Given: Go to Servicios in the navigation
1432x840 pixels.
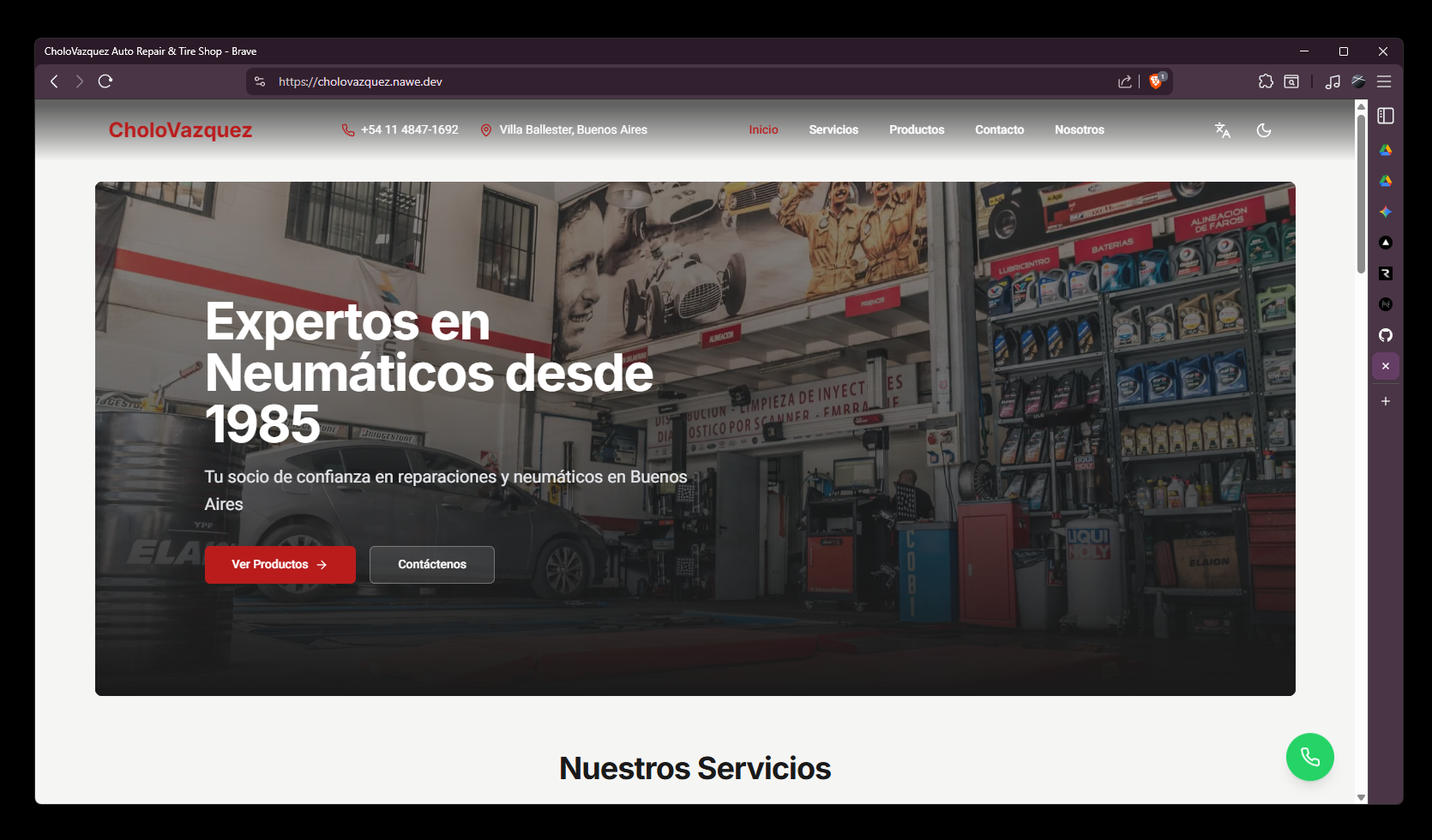Looking at the screenshot, I should 833,130.
